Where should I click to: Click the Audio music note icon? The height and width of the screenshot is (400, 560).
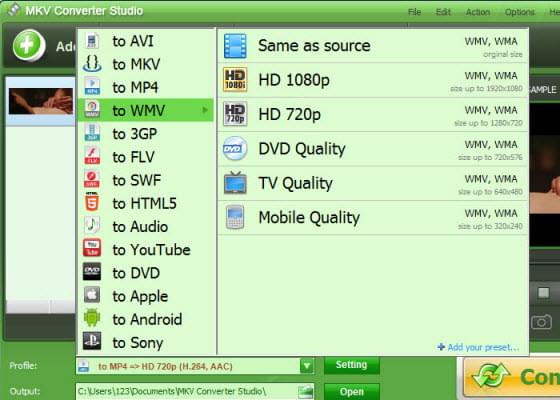pyautogui.click(x=92, y=226)
